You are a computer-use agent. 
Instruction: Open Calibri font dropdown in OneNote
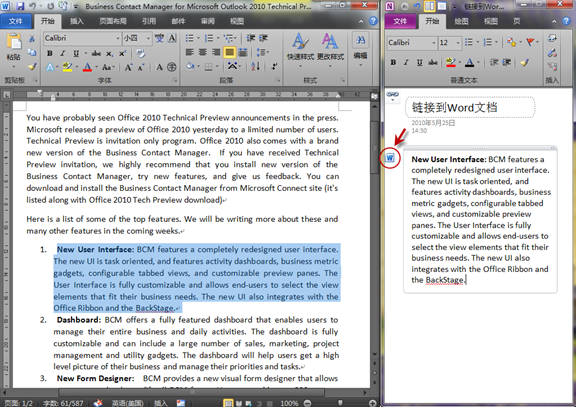coord(433,43)
